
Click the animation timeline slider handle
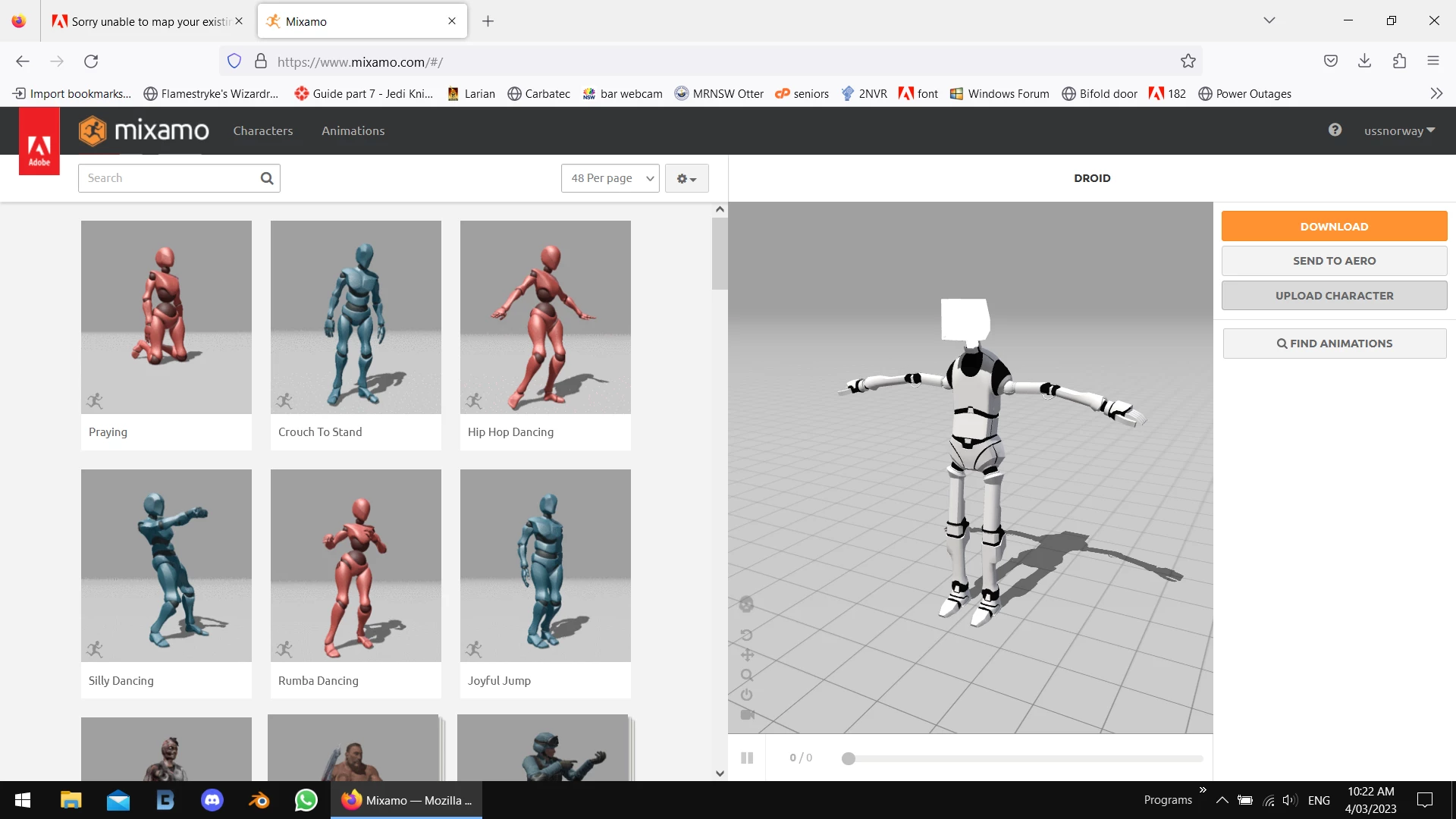coord(849,758)
